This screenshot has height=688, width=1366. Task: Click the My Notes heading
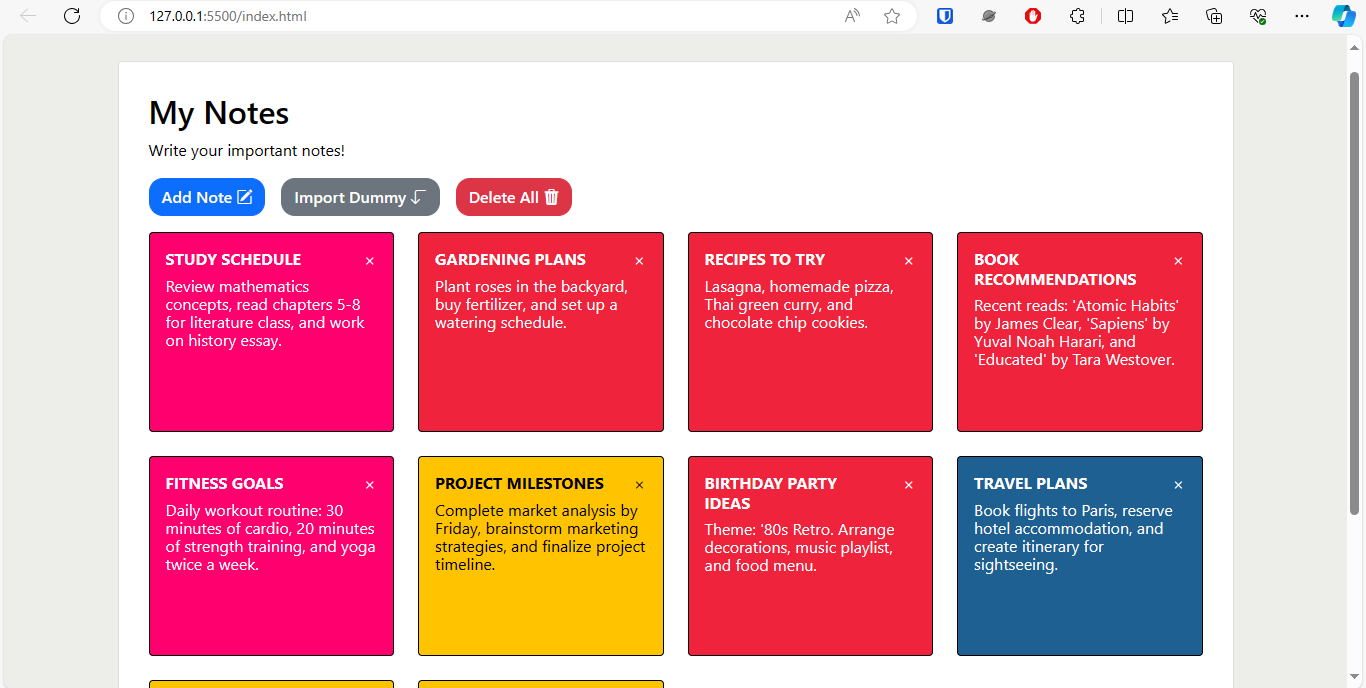point(219,113)
